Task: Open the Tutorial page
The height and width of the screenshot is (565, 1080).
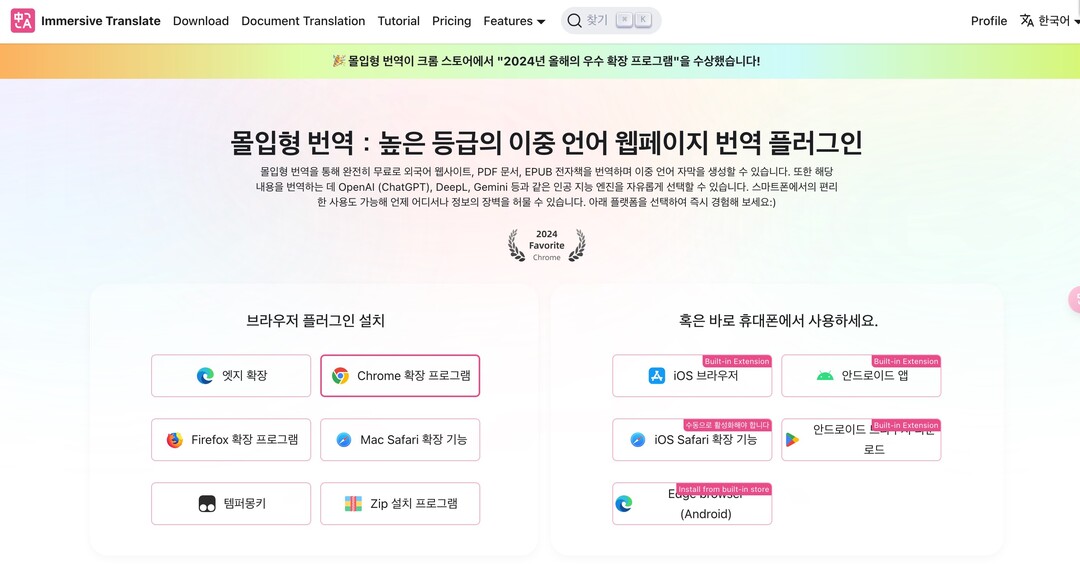Action: tap(399, 21)
